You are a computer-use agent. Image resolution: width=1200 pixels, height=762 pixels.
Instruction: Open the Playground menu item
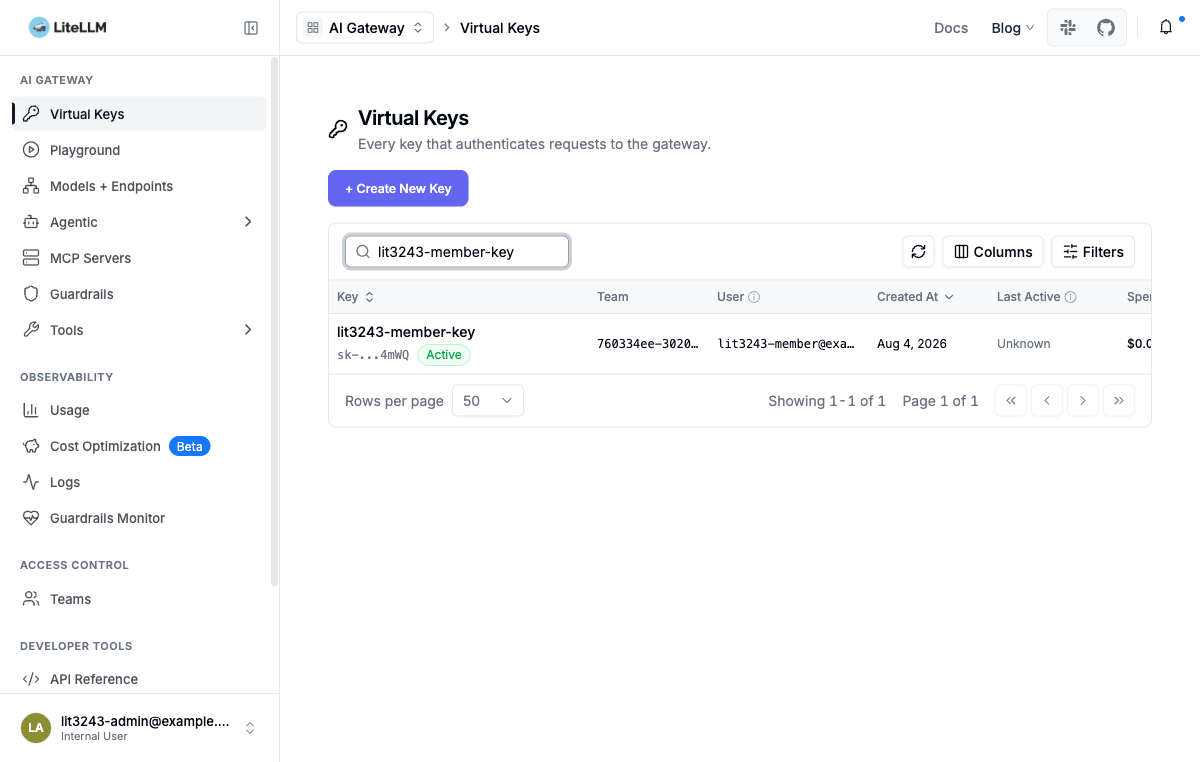tap(139, 150)
